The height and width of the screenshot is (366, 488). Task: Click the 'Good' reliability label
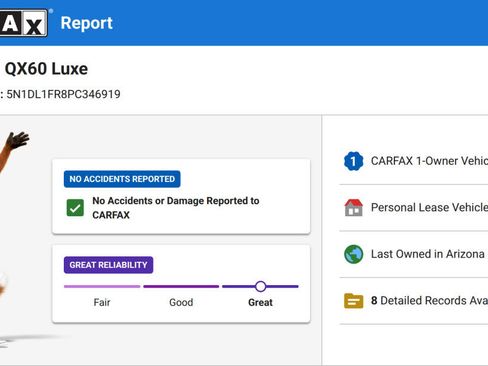pos(181,302)
